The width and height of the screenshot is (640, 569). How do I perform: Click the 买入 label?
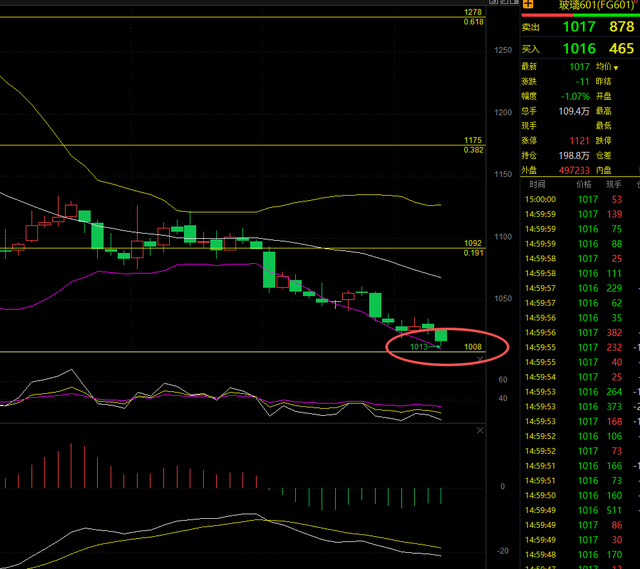pyautogui.click(x=531, y=49)
